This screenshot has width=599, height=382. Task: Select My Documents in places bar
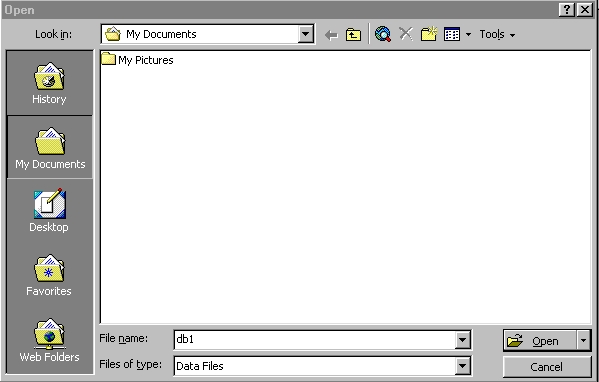pos(50,148)
